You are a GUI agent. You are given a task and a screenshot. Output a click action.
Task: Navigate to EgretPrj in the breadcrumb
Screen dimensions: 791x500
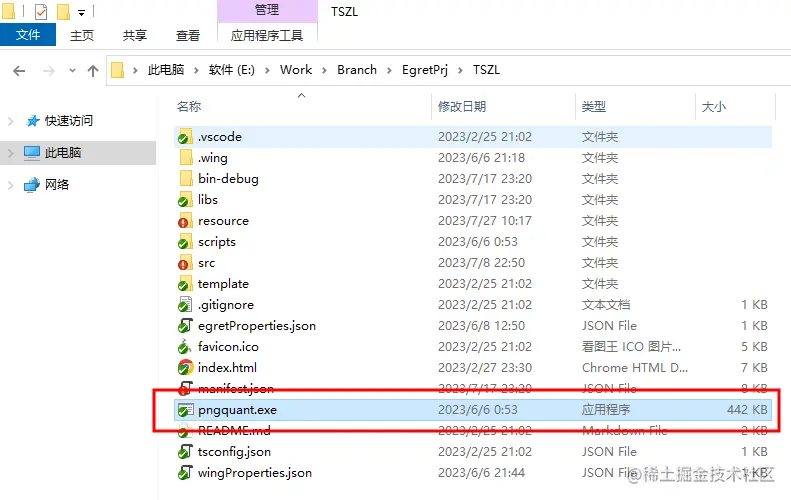coord(425,70)
